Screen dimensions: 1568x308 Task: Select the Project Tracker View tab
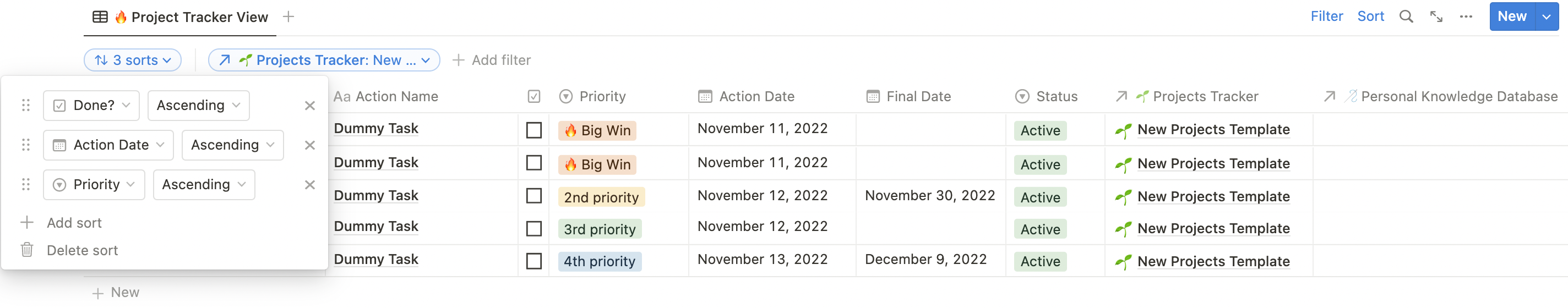181,17
